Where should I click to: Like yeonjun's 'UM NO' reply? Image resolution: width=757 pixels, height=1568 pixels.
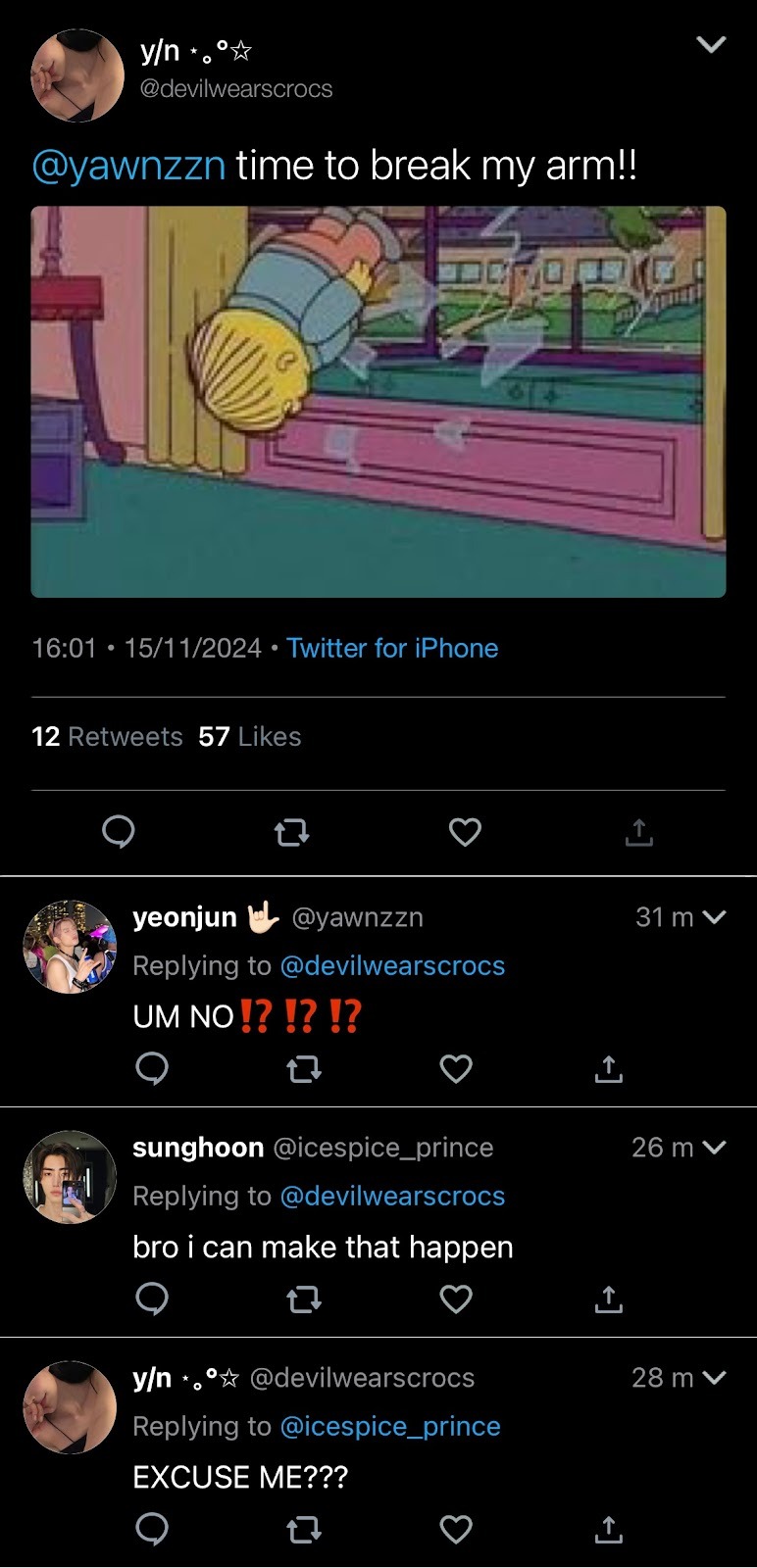pyautogui.click(x=456, y=1068)
